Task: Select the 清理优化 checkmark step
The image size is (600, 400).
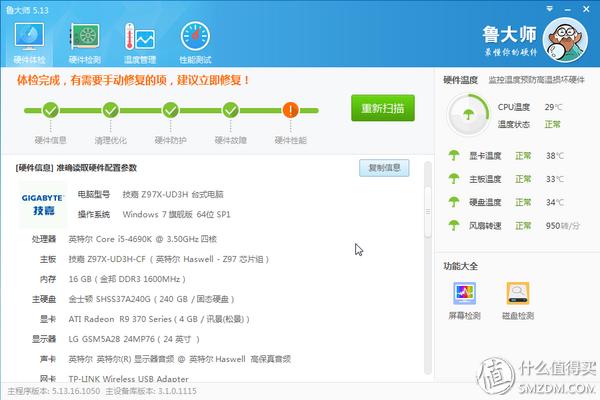Action: pos(110,110)
